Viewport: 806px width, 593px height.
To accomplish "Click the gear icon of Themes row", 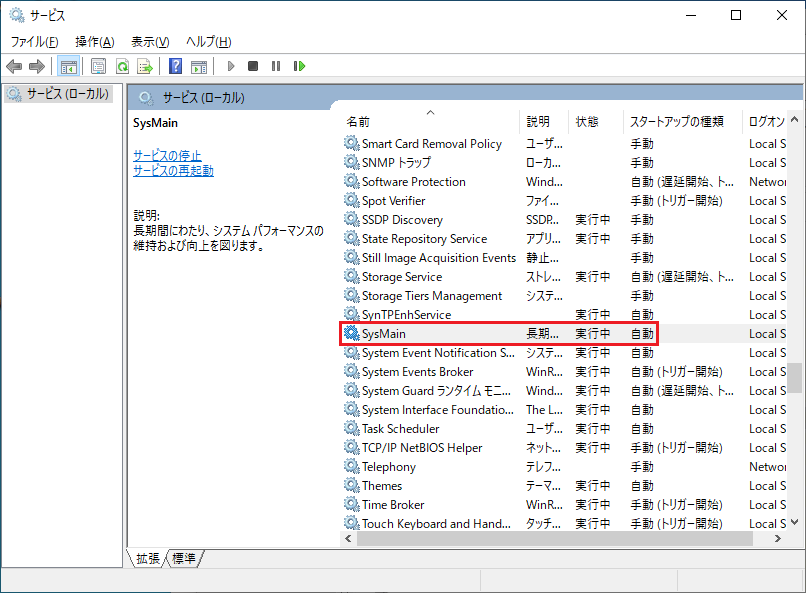I will coord(352,485).
